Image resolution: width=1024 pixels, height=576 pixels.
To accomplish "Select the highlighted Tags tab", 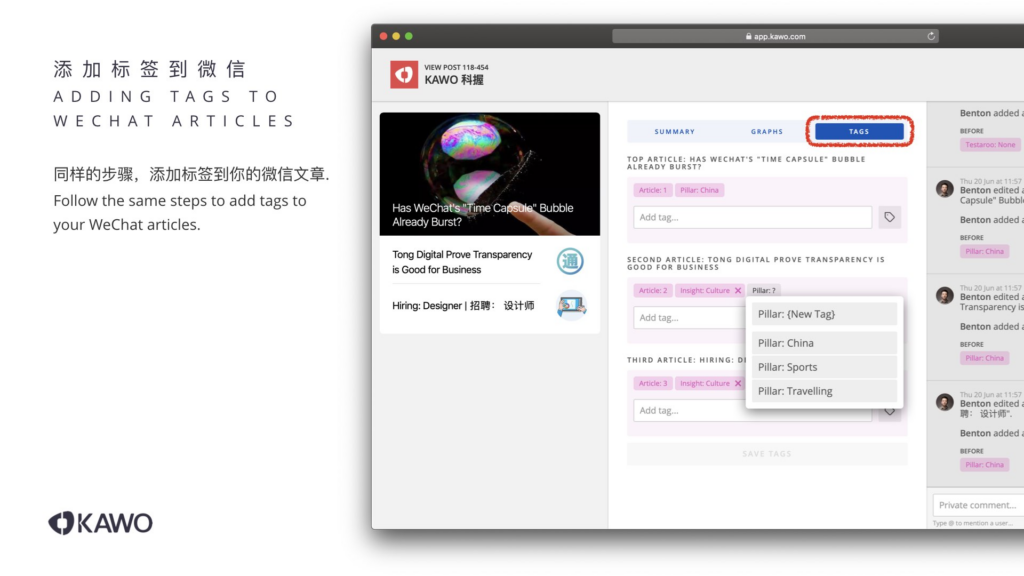I will point(859,132).
